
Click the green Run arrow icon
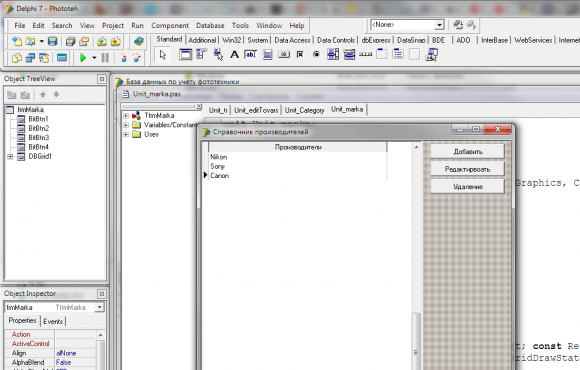[83, 58]
